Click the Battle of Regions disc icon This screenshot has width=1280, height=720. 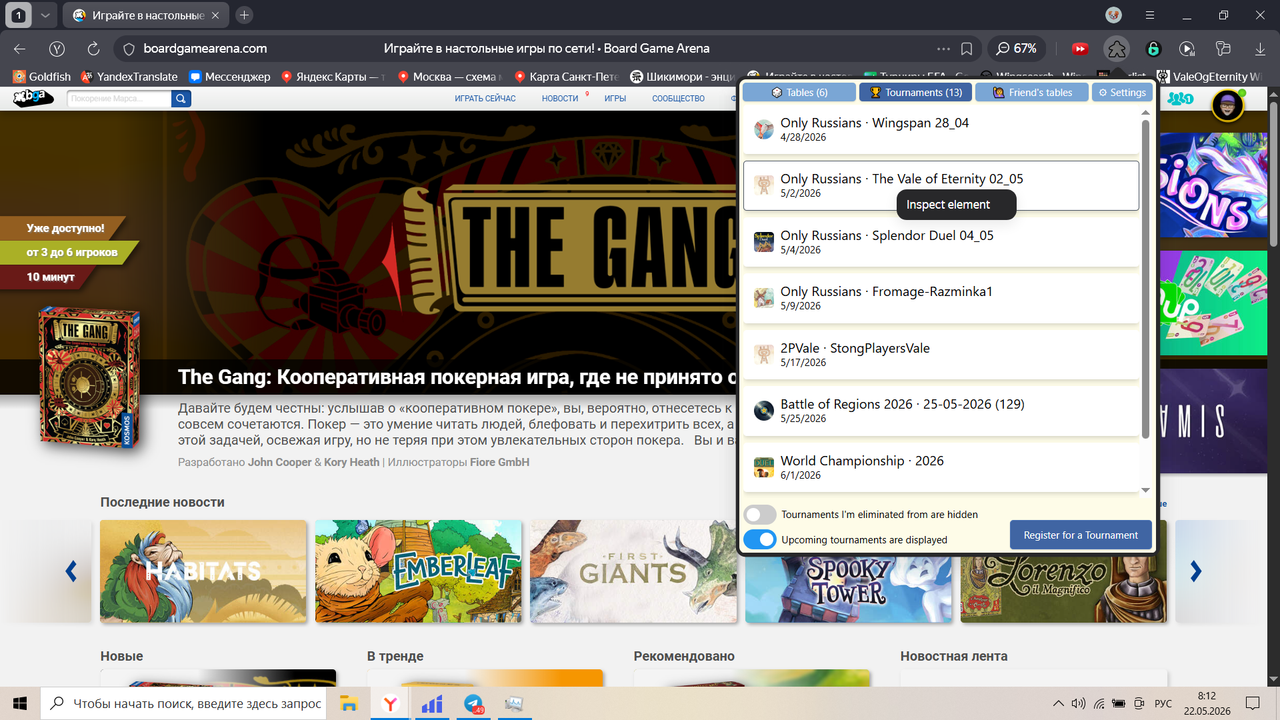[x=764, y=411]
